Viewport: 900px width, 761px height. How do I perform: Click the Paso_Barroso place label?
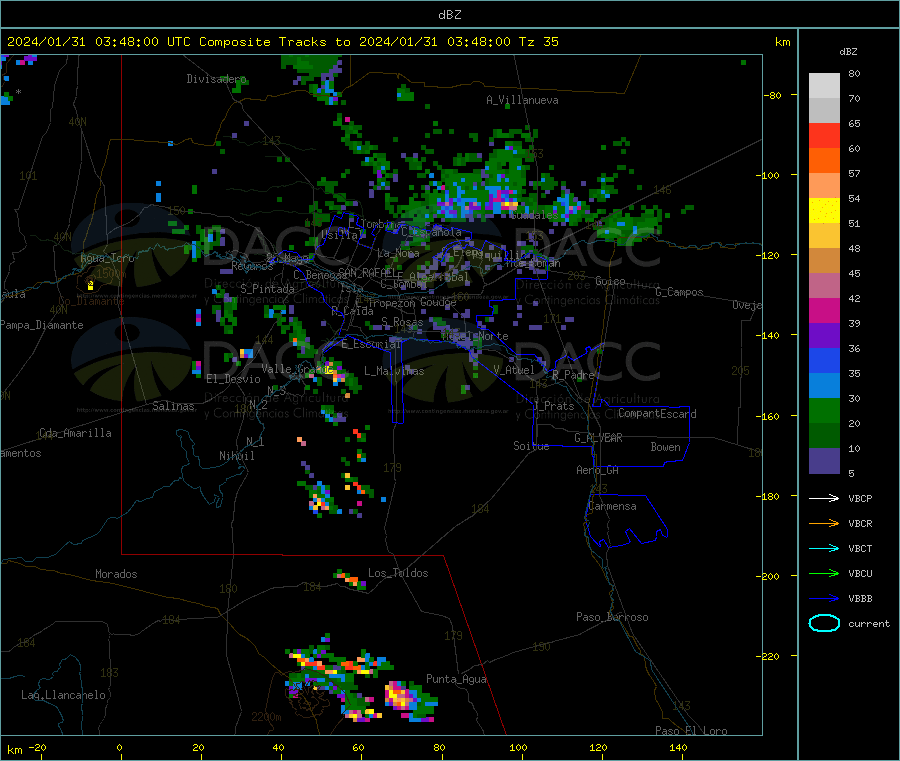click(x=612, y=617)
